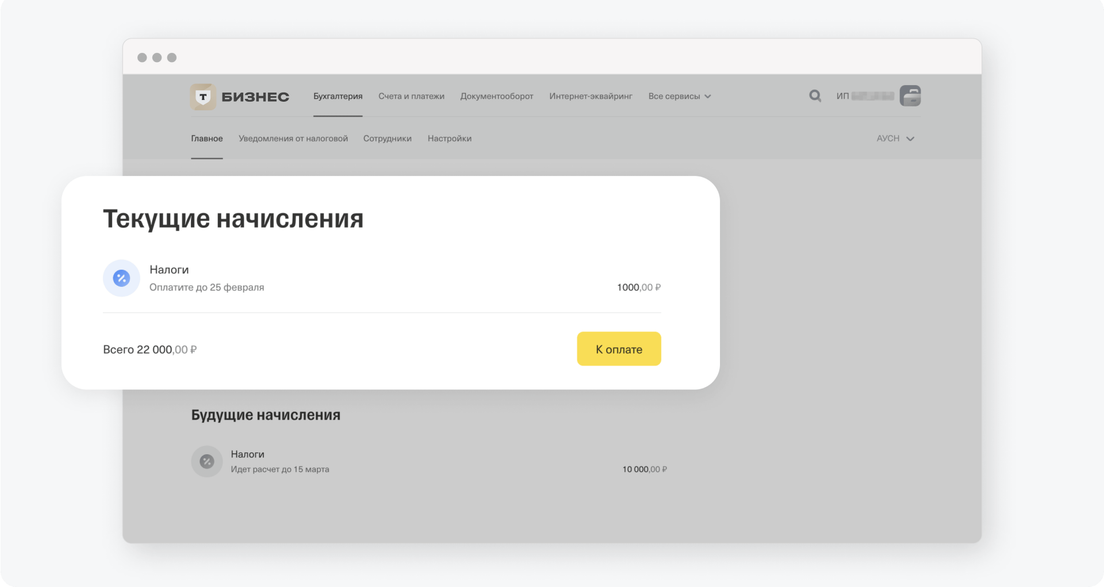
Task: Open the Настройки tab
Action: pos(449,139)
